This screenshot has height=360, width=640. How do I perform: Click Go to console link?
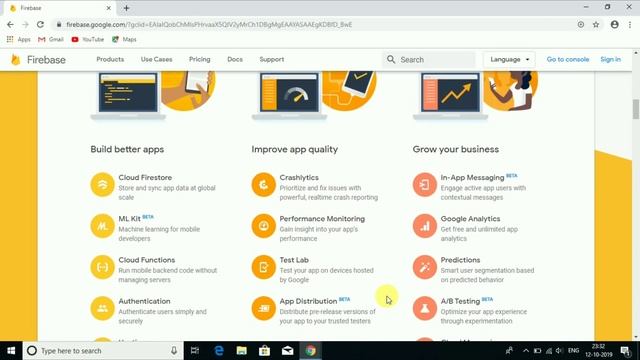(568, 59)
